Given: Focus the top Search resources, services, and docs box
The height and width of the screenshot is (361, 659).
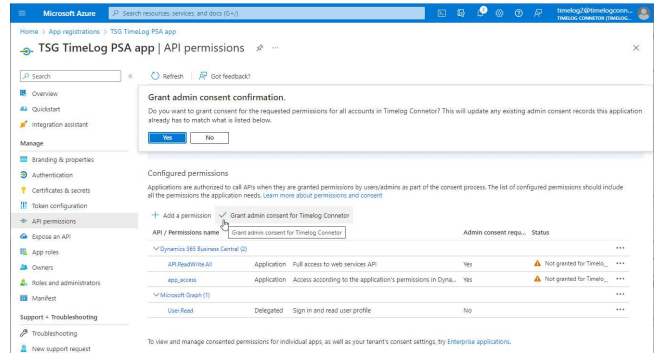Looking at the screenshot, I should (267, 13).
